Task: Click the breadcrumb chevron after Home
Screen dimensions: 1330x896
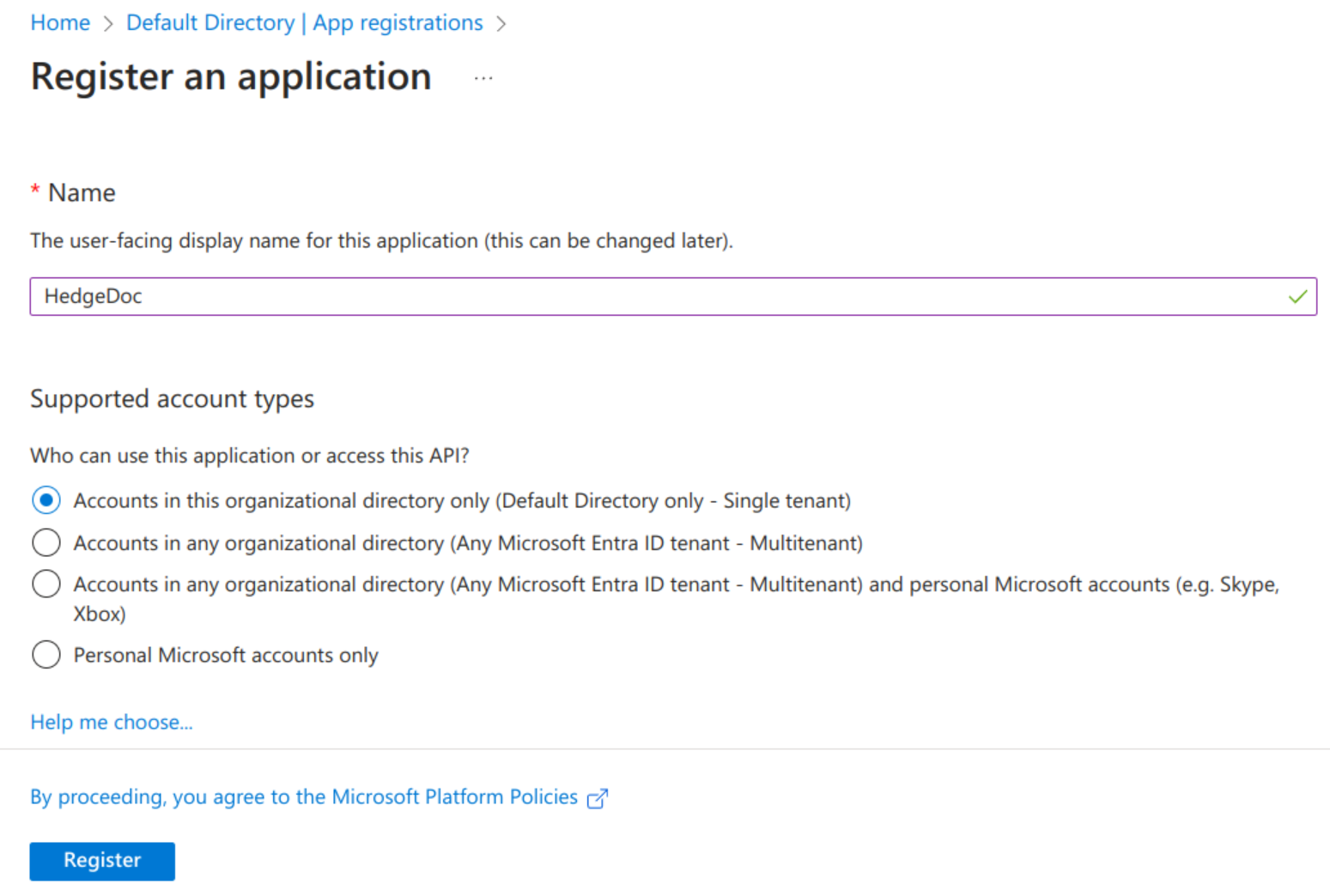Action: tap(109, 23)
